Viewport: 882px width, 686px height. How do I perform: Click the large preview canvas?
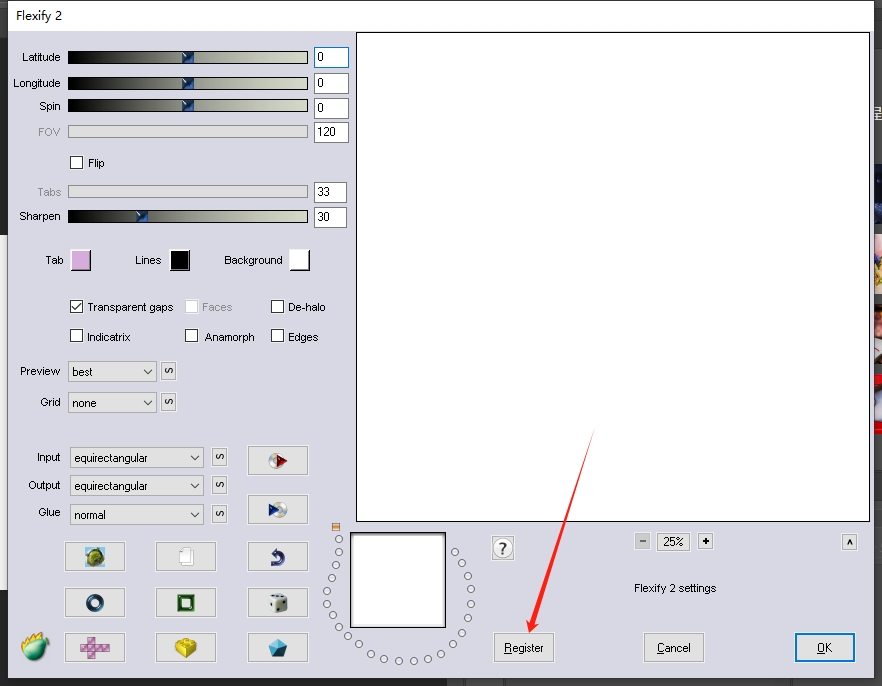613,277
